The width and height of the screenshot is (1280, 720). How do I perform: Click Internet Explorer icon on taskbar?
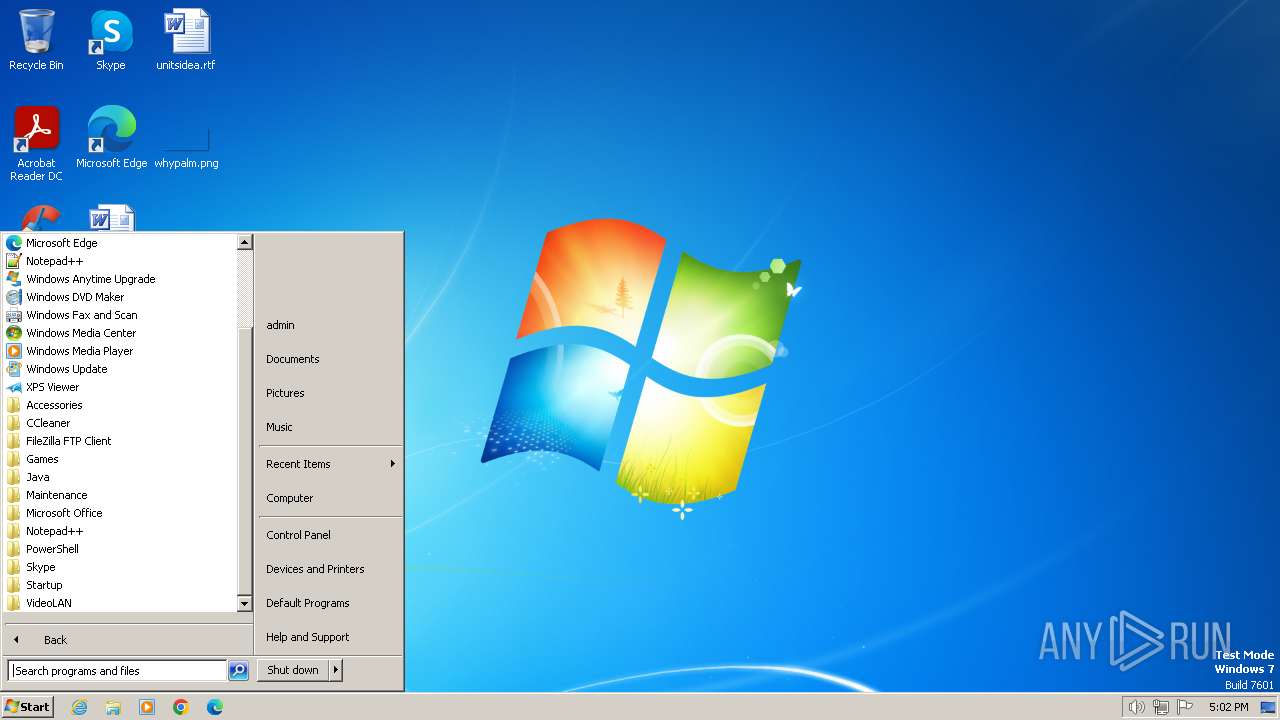[x=79, y=707]
